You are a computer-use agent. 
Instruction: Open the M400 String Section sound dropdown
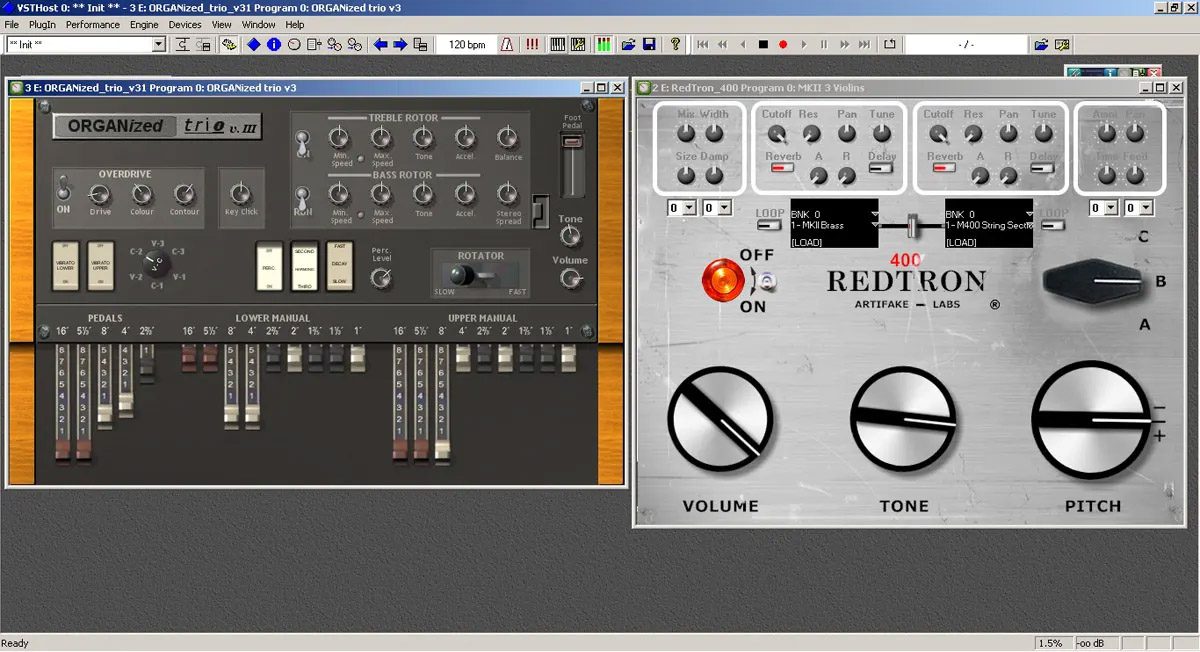[x=1030, y=225]
